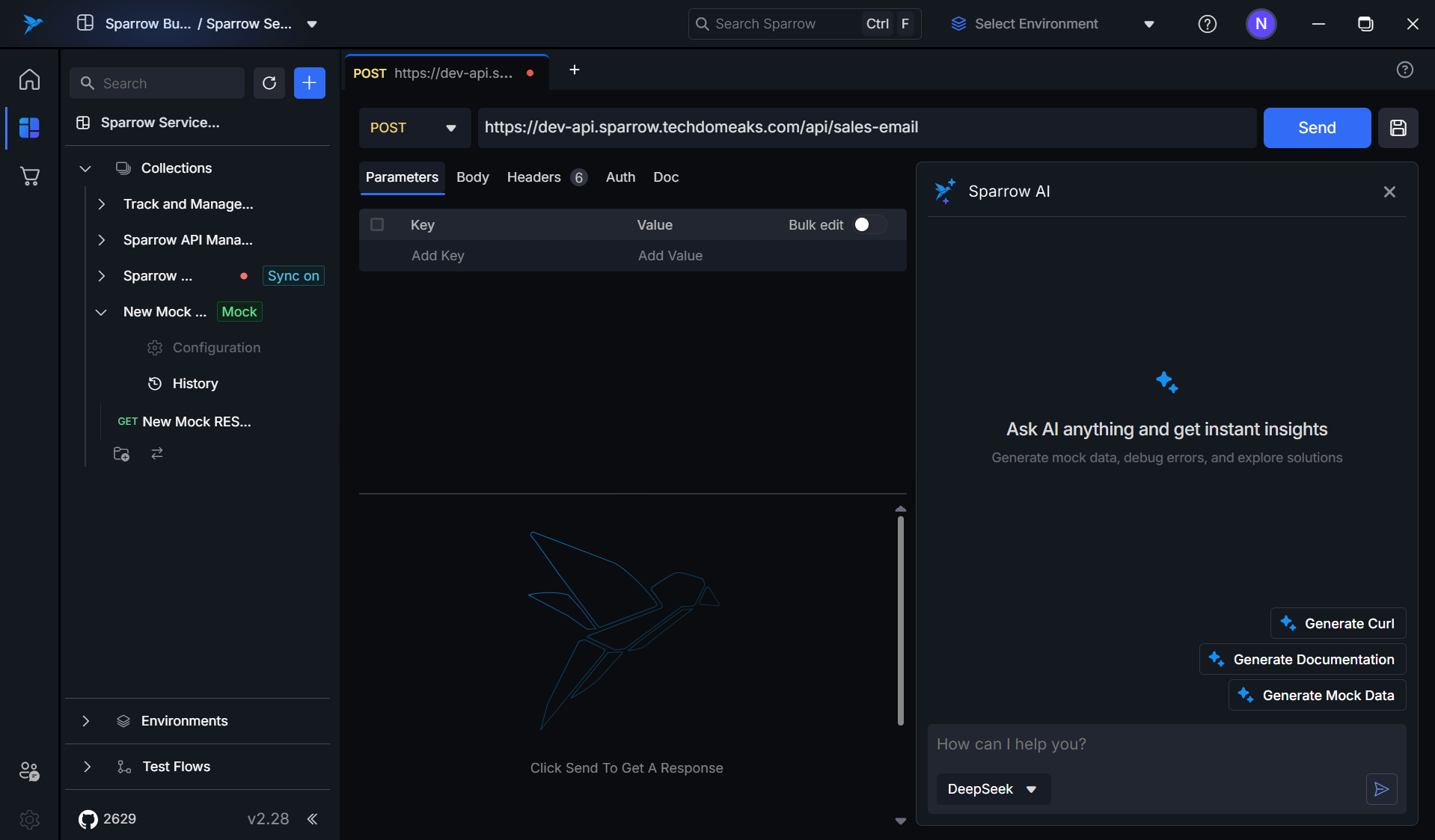Open the Marketplace cart icon
The width and height of the screenshot is (1435, 840).
point(29,177)
